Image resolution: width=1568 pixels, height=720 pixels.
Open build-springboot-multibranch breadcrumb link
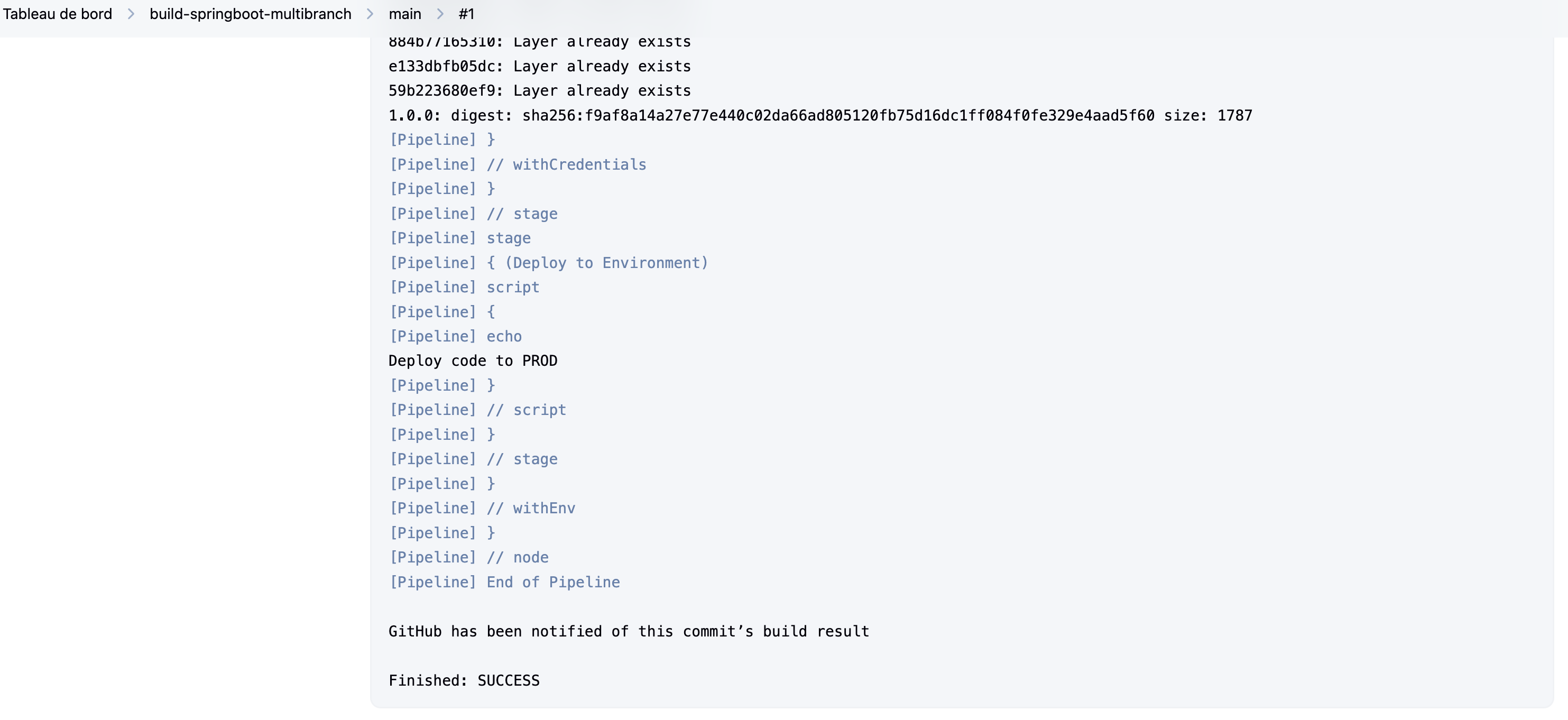coord(250,14)
